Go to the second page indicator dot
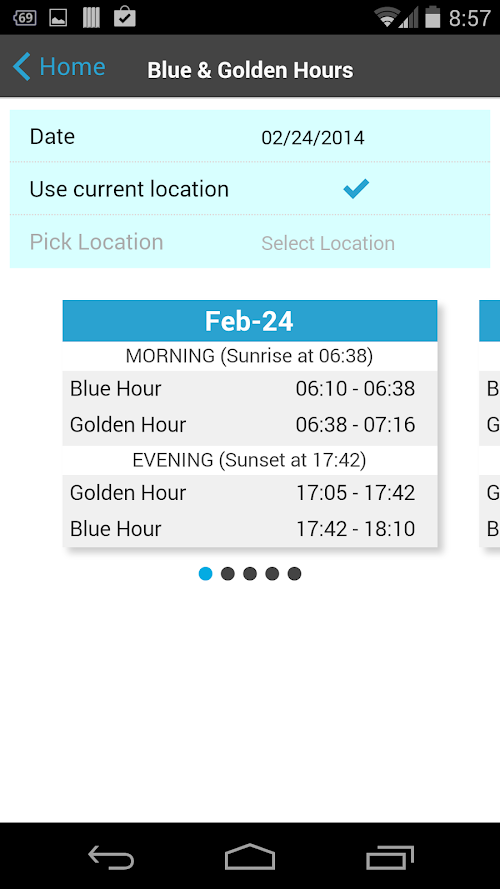 point(228,574)
